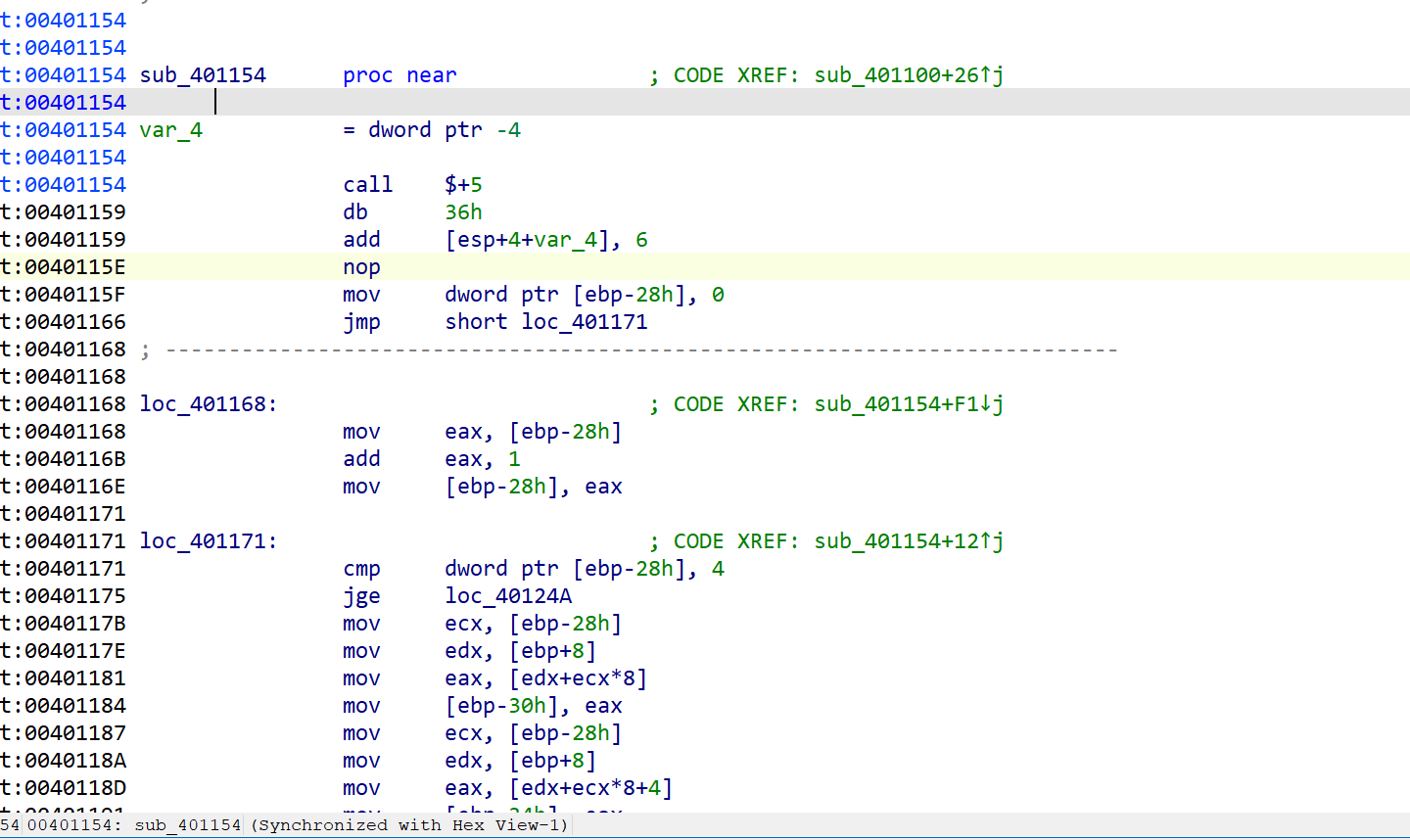The width and height of the screenshot is (1410, 840).
Task: Click the nop instruction
Action: tap(361, 267)
